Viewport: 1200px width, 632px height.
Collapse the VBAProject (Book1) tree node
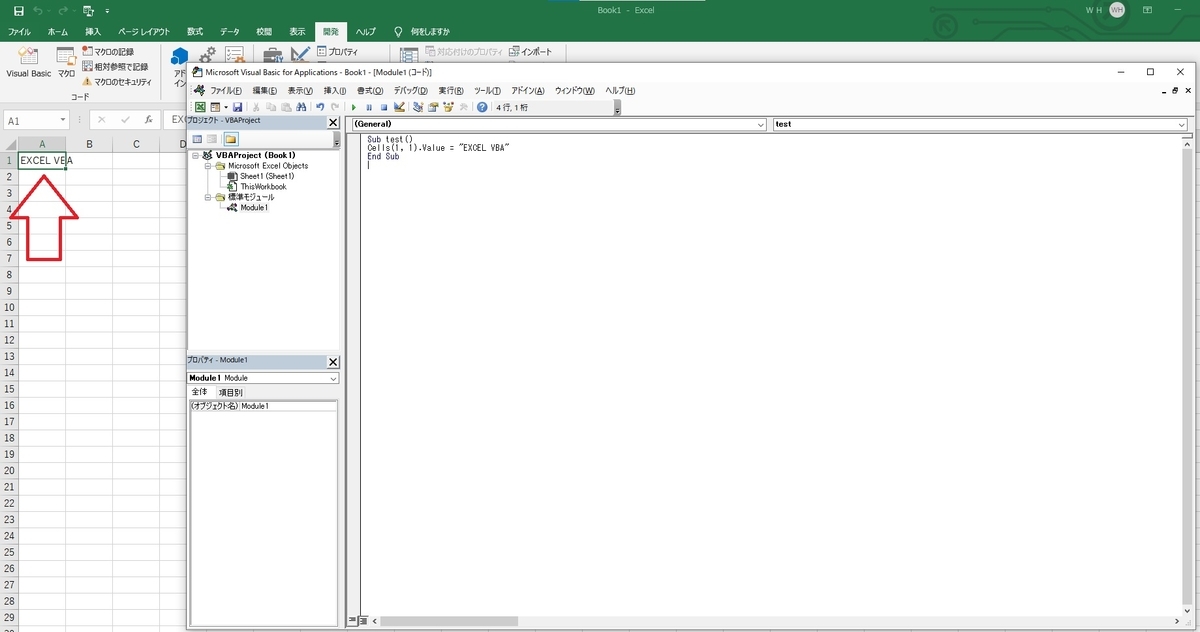[x=195, y=155]
